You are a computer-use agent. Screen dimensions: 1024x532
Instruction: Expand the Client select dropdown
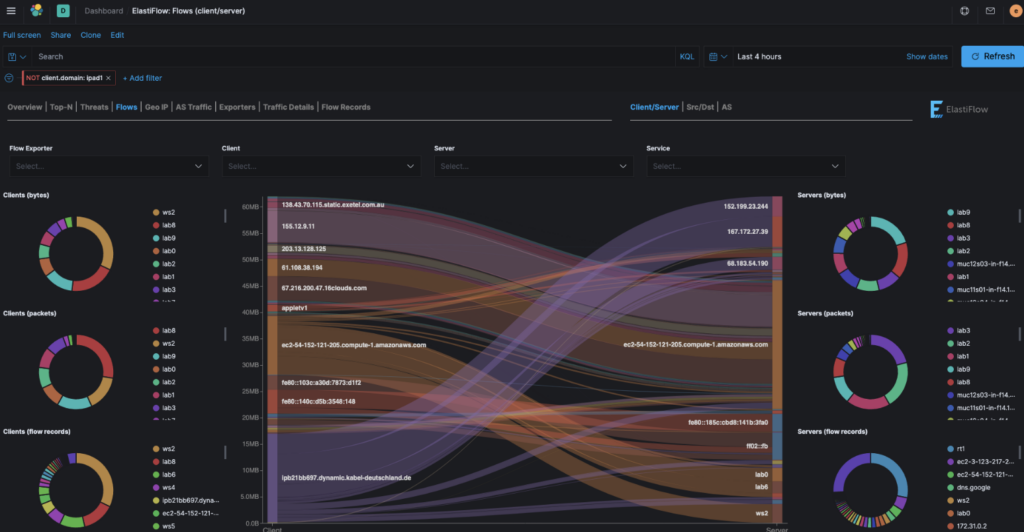click(321, 166)
